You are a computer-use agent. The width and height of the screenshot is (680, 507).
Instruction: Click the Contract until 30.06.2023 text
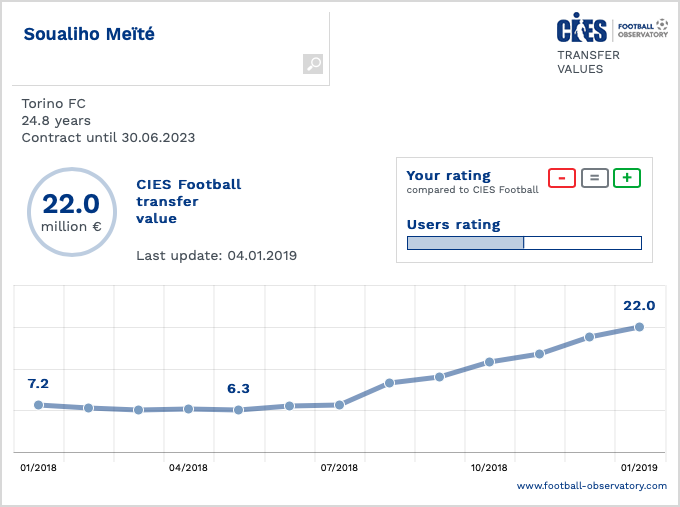pyautogui.click(x=108, y=138)
